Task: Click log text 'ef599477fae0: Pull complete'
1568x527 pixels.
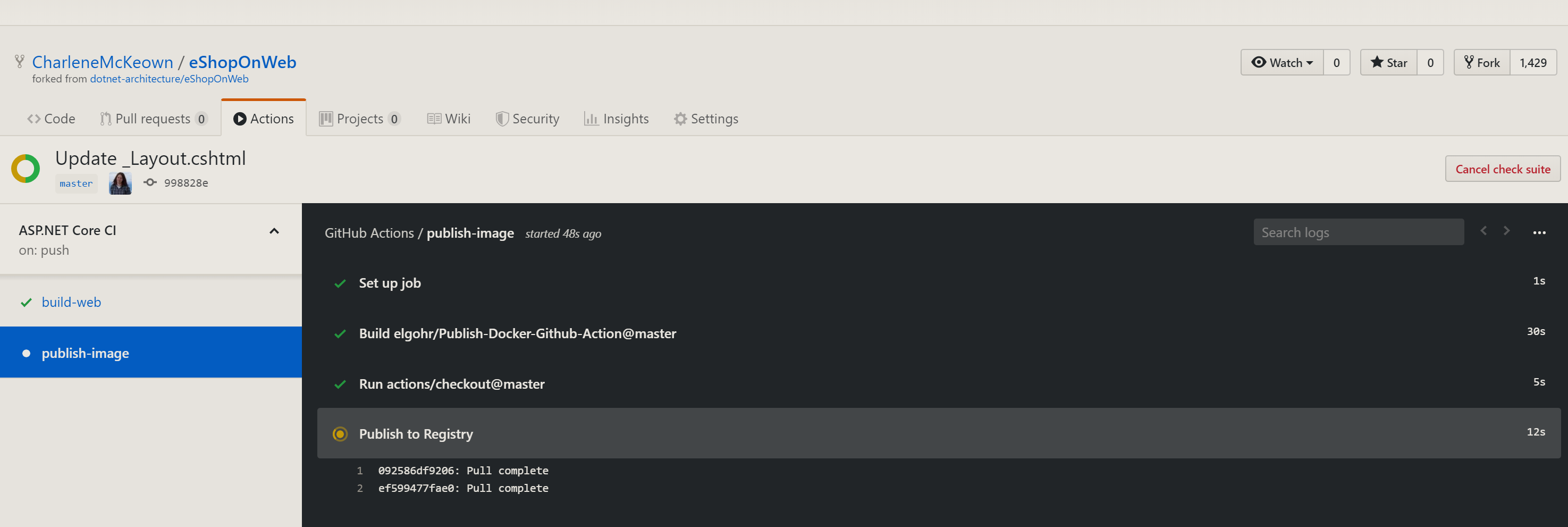Action: coord(463,489)
